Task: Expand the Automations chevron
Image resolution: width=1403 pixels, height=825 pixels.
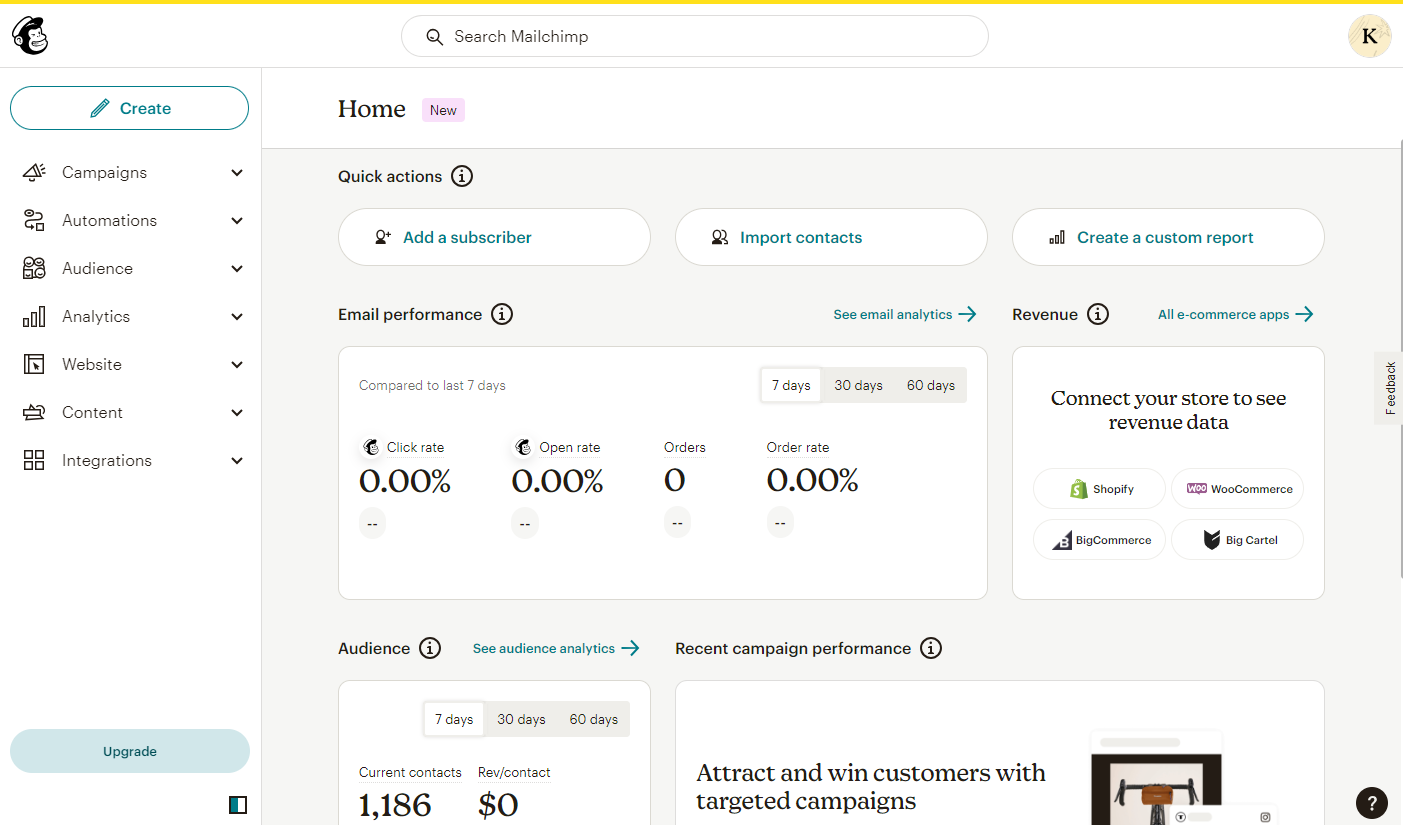Action: (237, 221)
